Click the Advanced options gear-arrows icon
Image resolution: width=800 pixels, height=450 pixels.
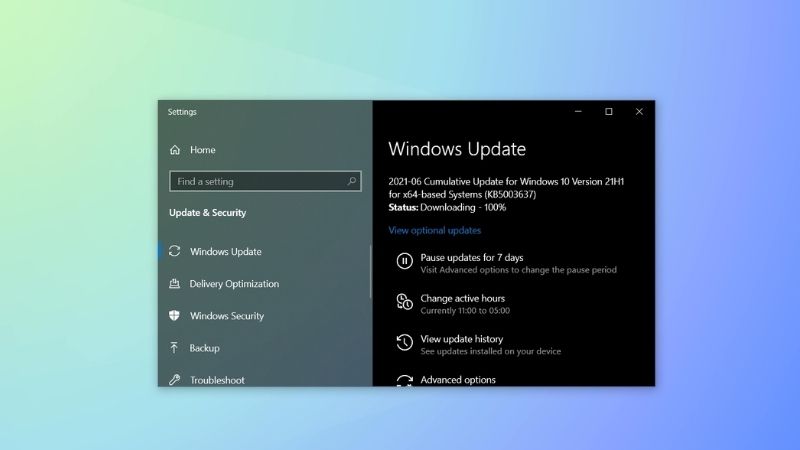[405, 381]
